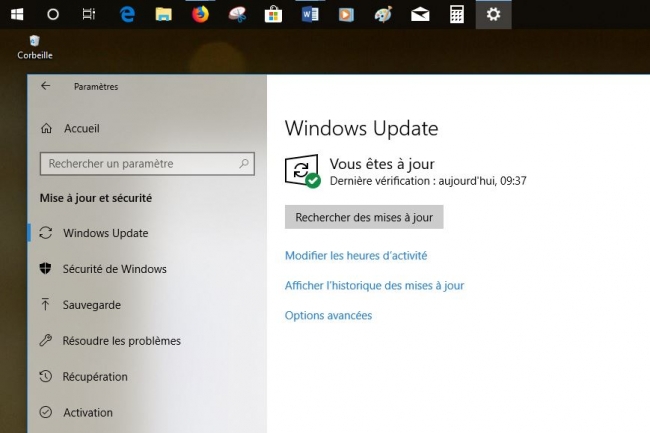Select Windows Update in sidebar
Image resolution: width=650 pixels, height=433 pixels.
pos(105,233)
